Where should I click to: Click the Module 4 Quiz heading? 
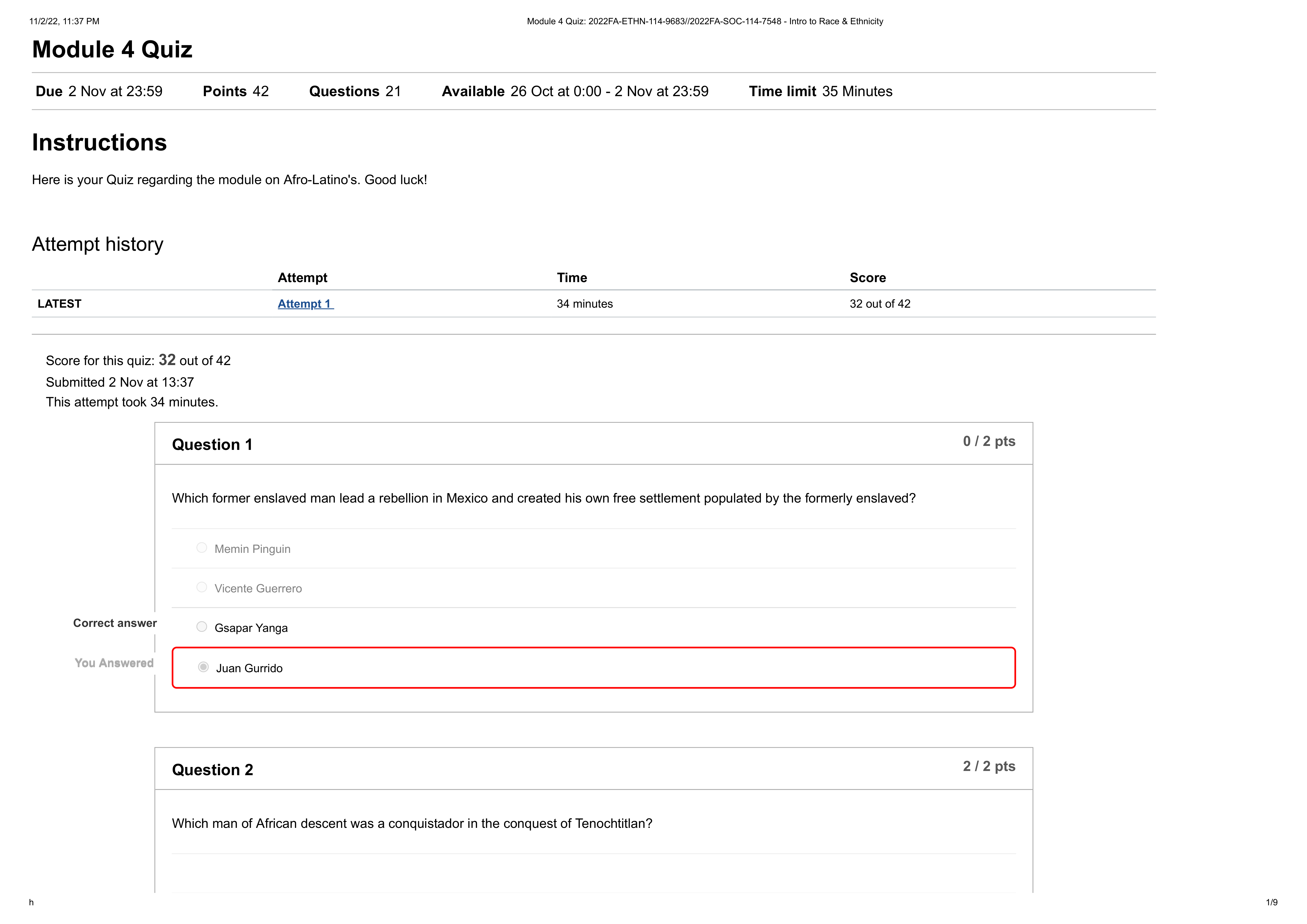coord(112,50)
